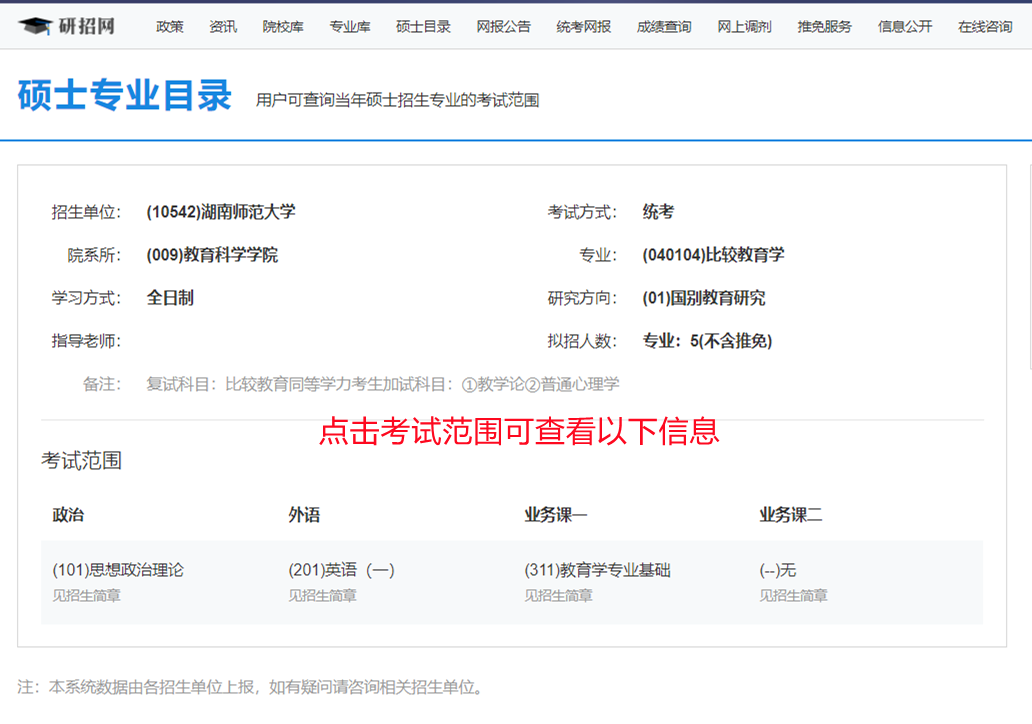
Task: Open the 政策 navigation item
Action: (170, 27)
